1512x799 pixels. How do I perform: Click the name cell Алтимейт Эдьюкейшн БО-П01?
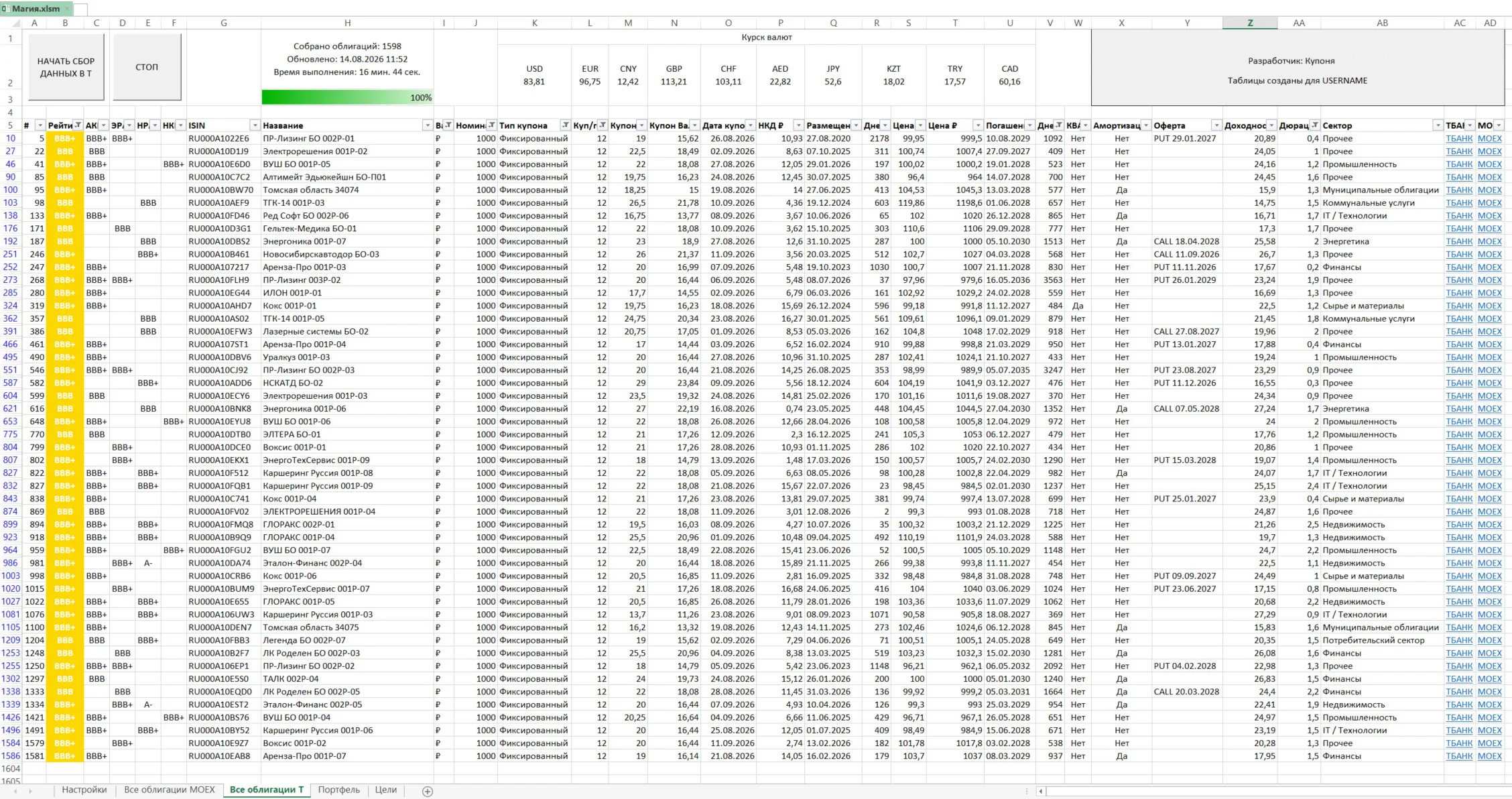(347, 177)
